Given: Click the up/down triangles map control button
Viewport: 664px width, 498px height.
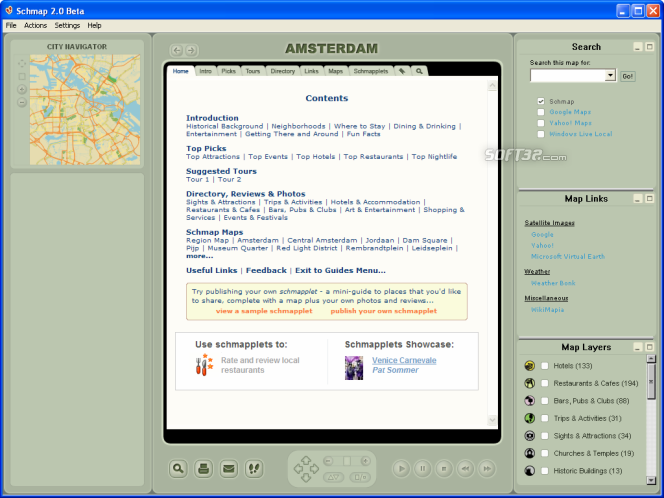Looking at the screenshot, I should (x=333, y=477).
